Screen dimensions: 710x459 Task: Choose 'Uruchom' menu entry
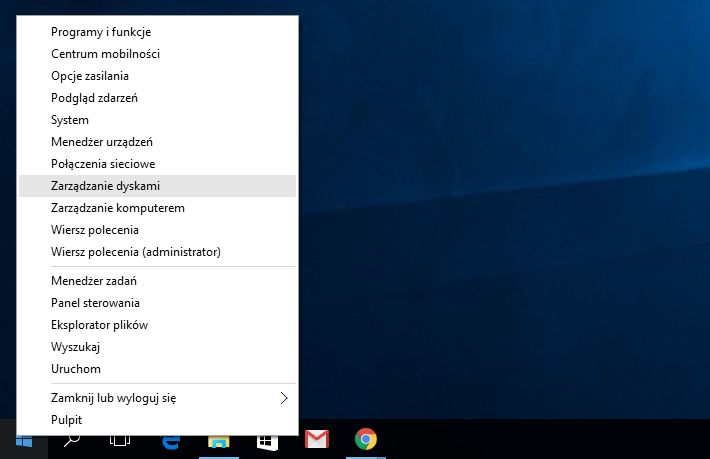pos(157,369)
